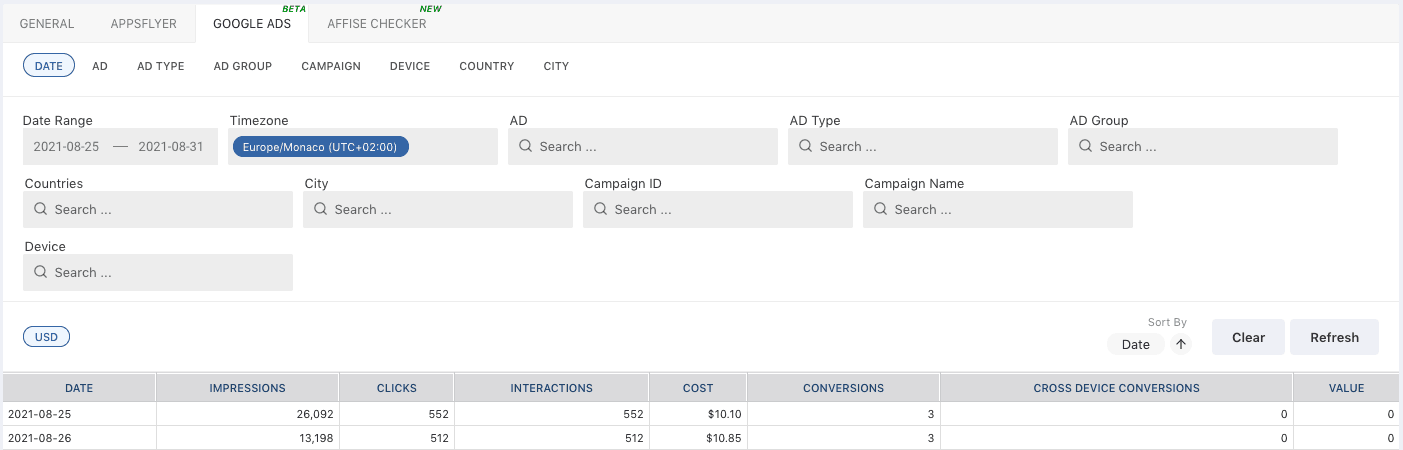Image resolution: width=1403 pixels, height=450 pixels.
Task: Click the AD Group magnifier icon
Action: (x=1086, y=146)
